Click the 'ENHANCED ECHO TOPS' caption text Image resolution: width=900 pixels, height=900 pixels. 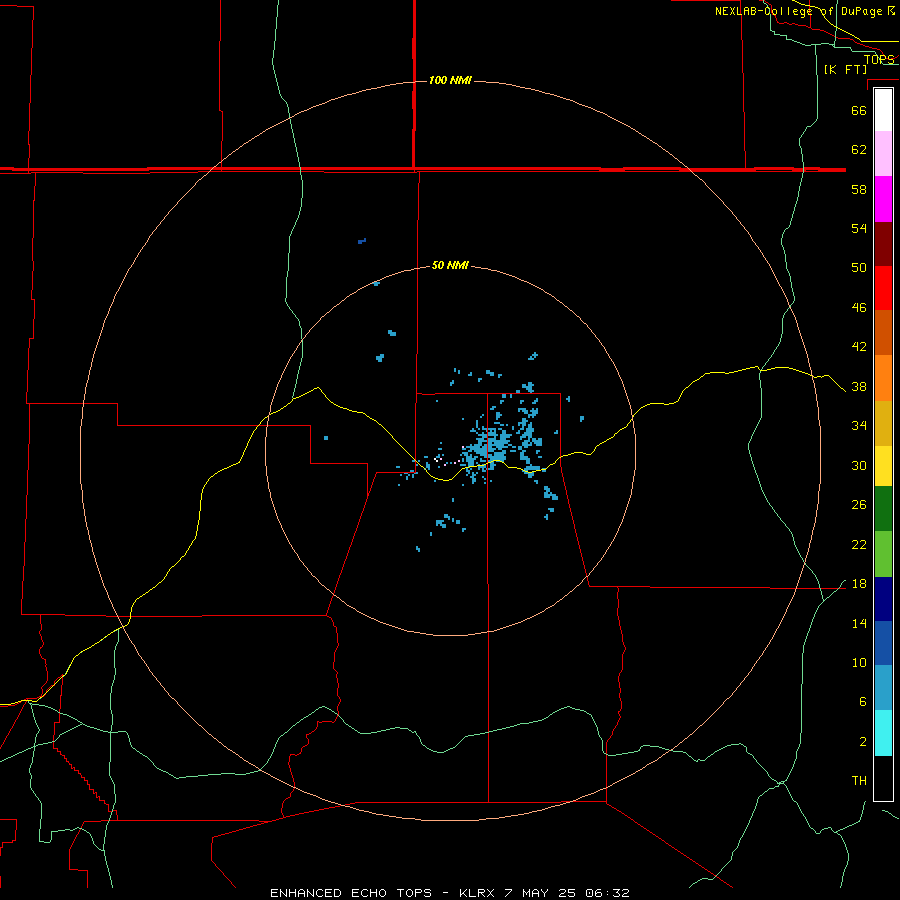pyautogui.click(x=351, y=893)
